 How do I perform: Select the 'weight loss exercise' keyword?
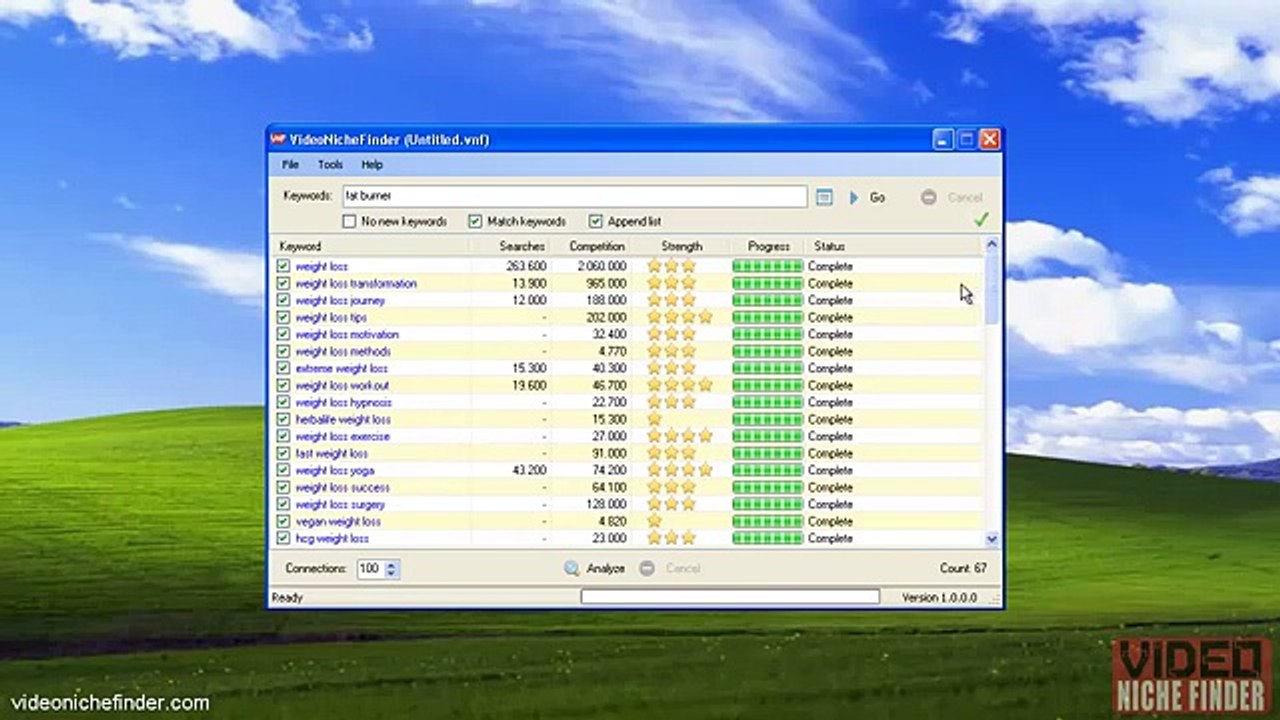(x=343, y=436)
